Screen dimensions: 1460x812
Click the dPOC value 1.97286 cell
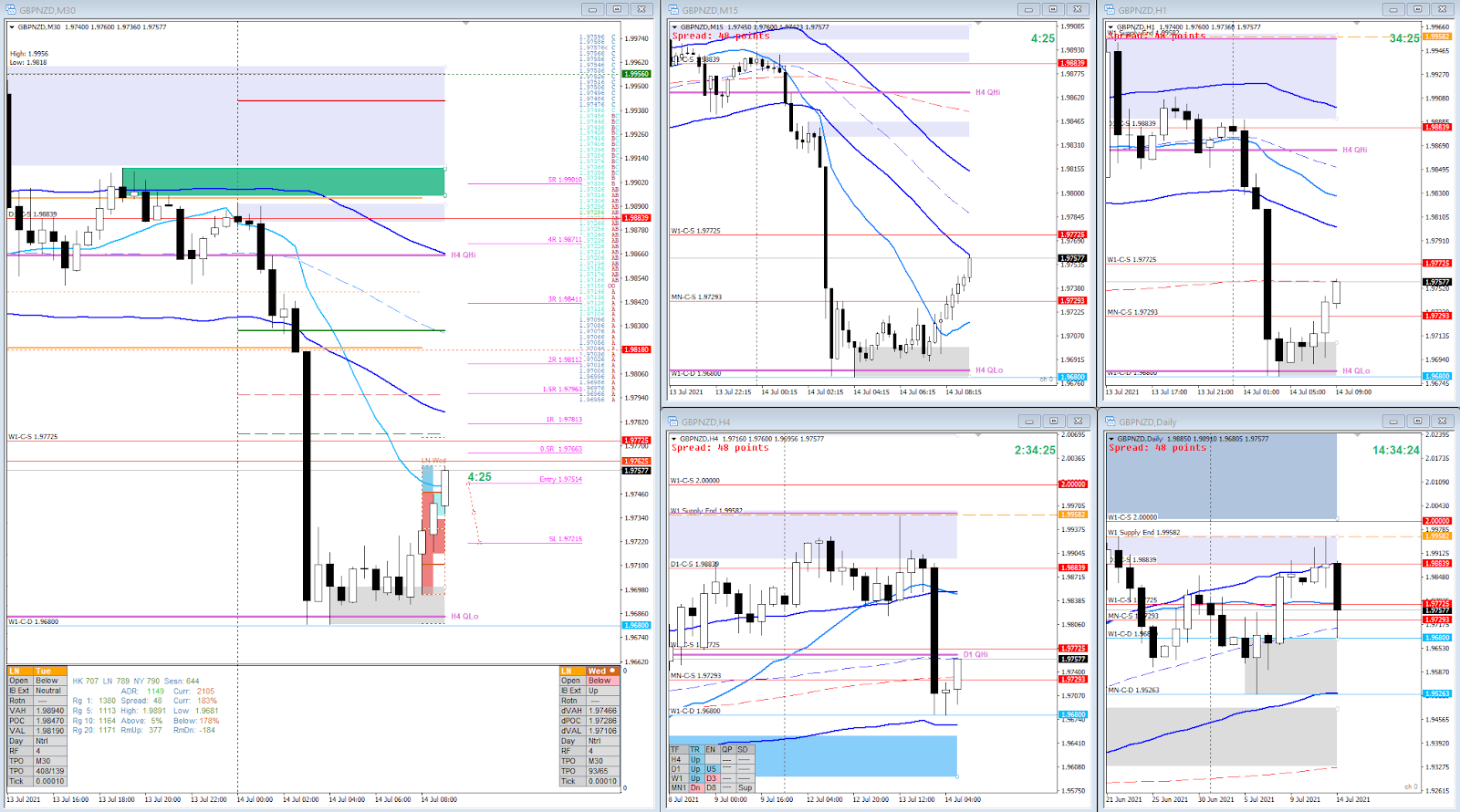point(602,721)
